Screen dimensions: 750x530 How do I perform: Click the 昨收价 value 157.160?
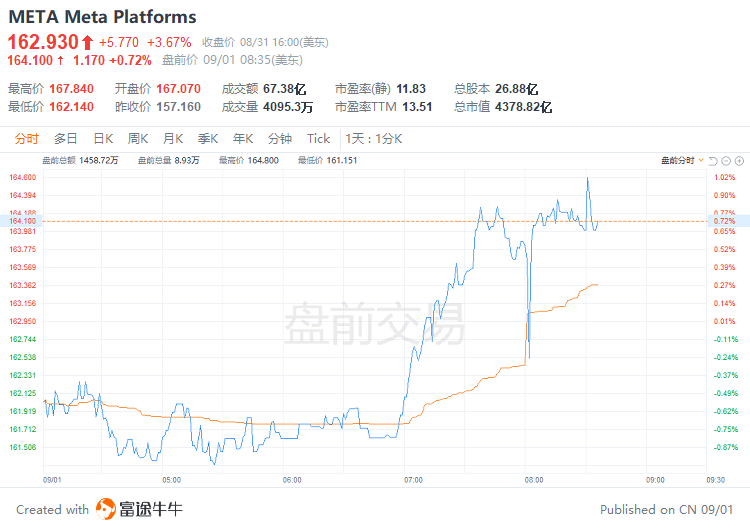click(x=178, y=107)
